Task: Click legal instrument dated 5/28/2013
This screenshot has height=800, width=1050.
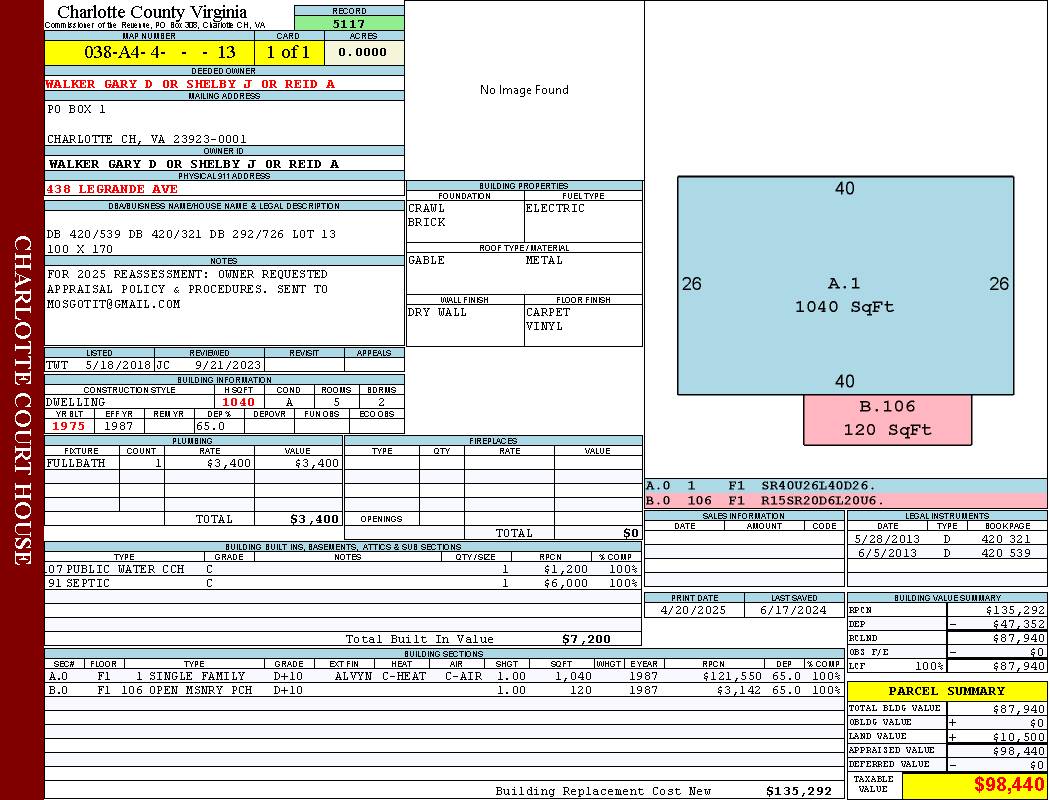Action: [x=945, y=539]
